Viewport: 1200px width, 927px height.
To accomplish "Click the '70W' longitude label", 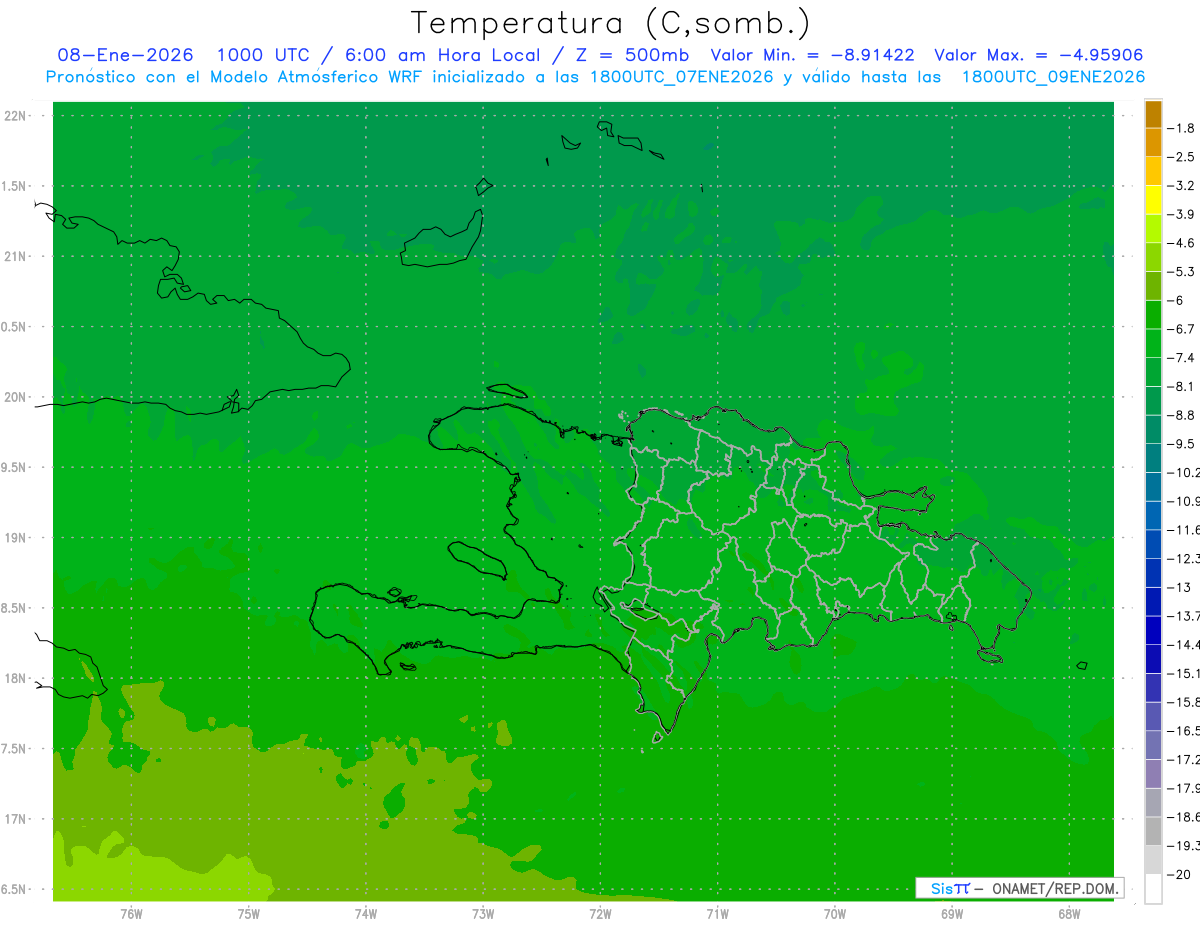I will [x=835, y=913].
